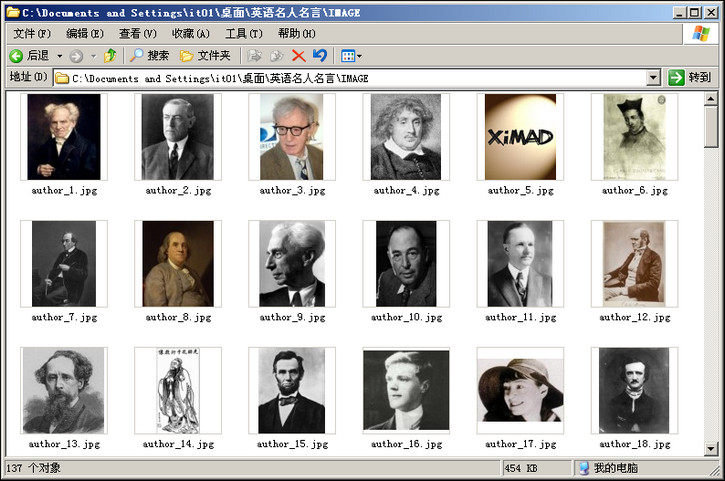725x481 pixels.
Task: Click the Back (后退) arrow icon
Action: click(x=16, y=56)
